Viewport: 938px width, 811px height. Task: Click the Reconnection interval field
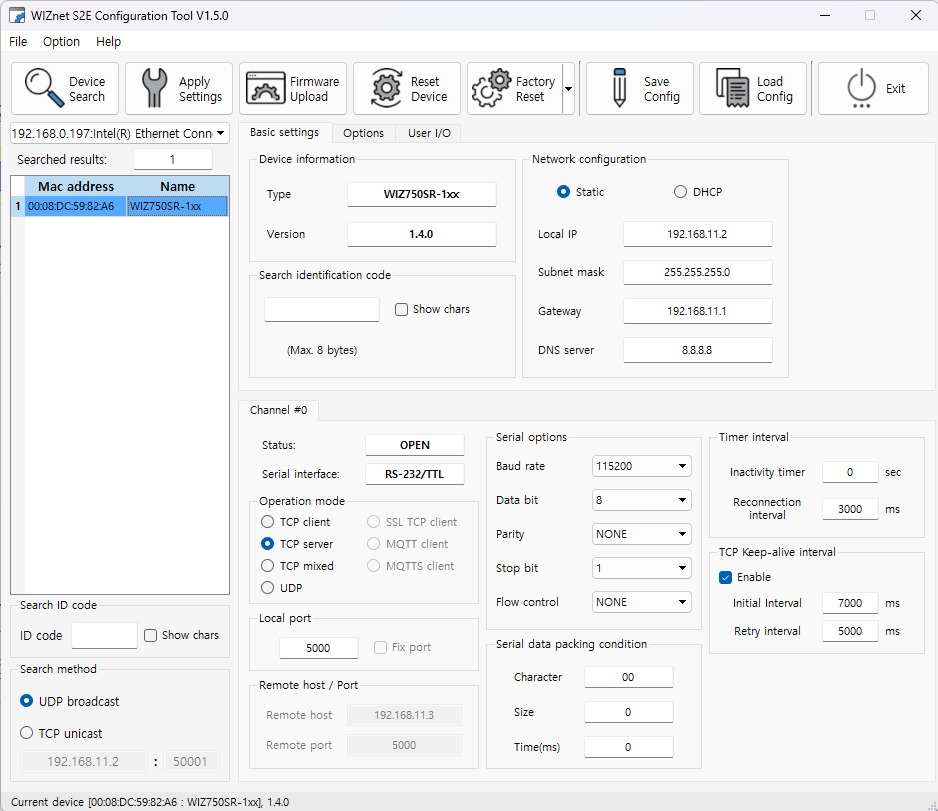click(x=850, y=509)
